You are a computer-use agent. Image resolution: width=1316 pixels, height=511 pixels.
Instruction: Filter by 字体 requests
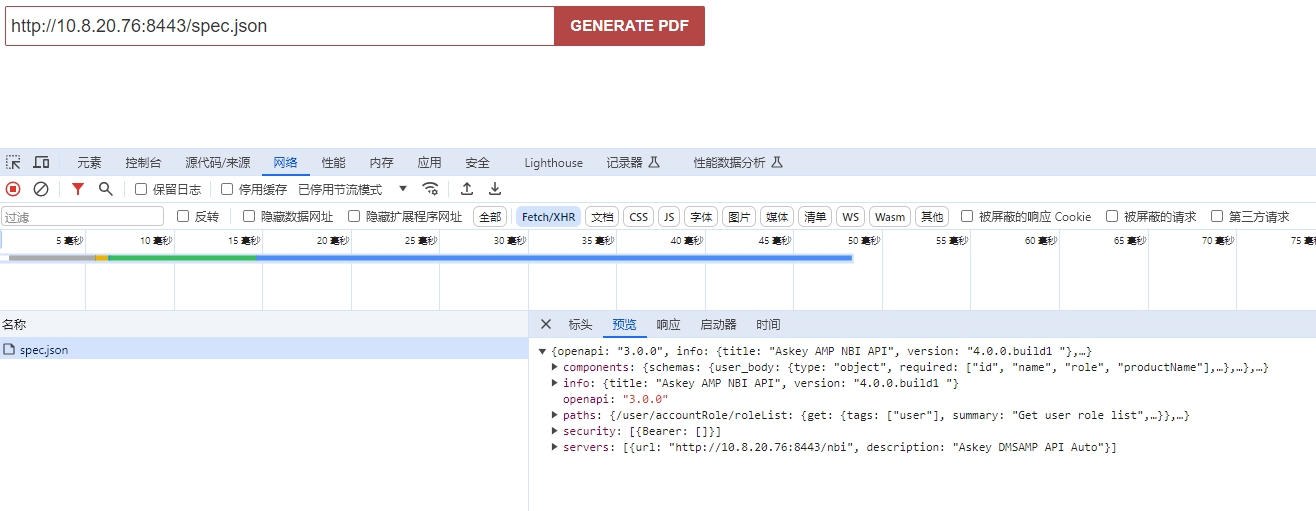(700, 216)
